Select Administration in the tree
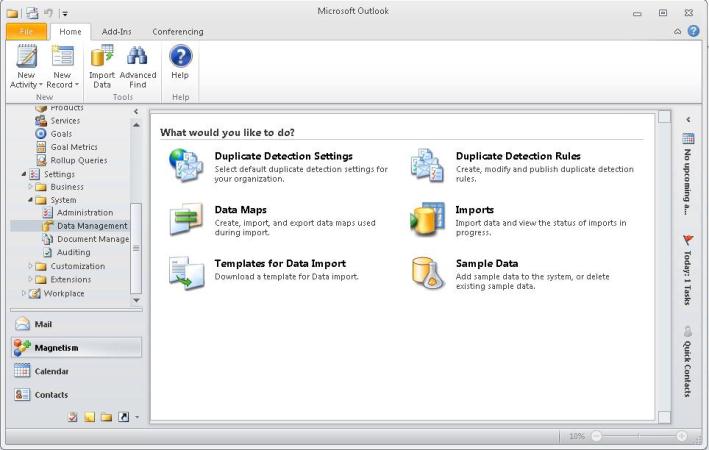 tap(84, 213)
